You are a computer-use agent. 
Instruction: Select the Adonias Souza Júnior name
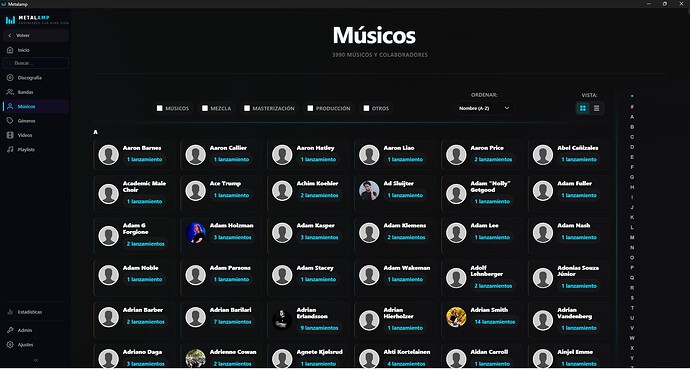pos(578,271)
